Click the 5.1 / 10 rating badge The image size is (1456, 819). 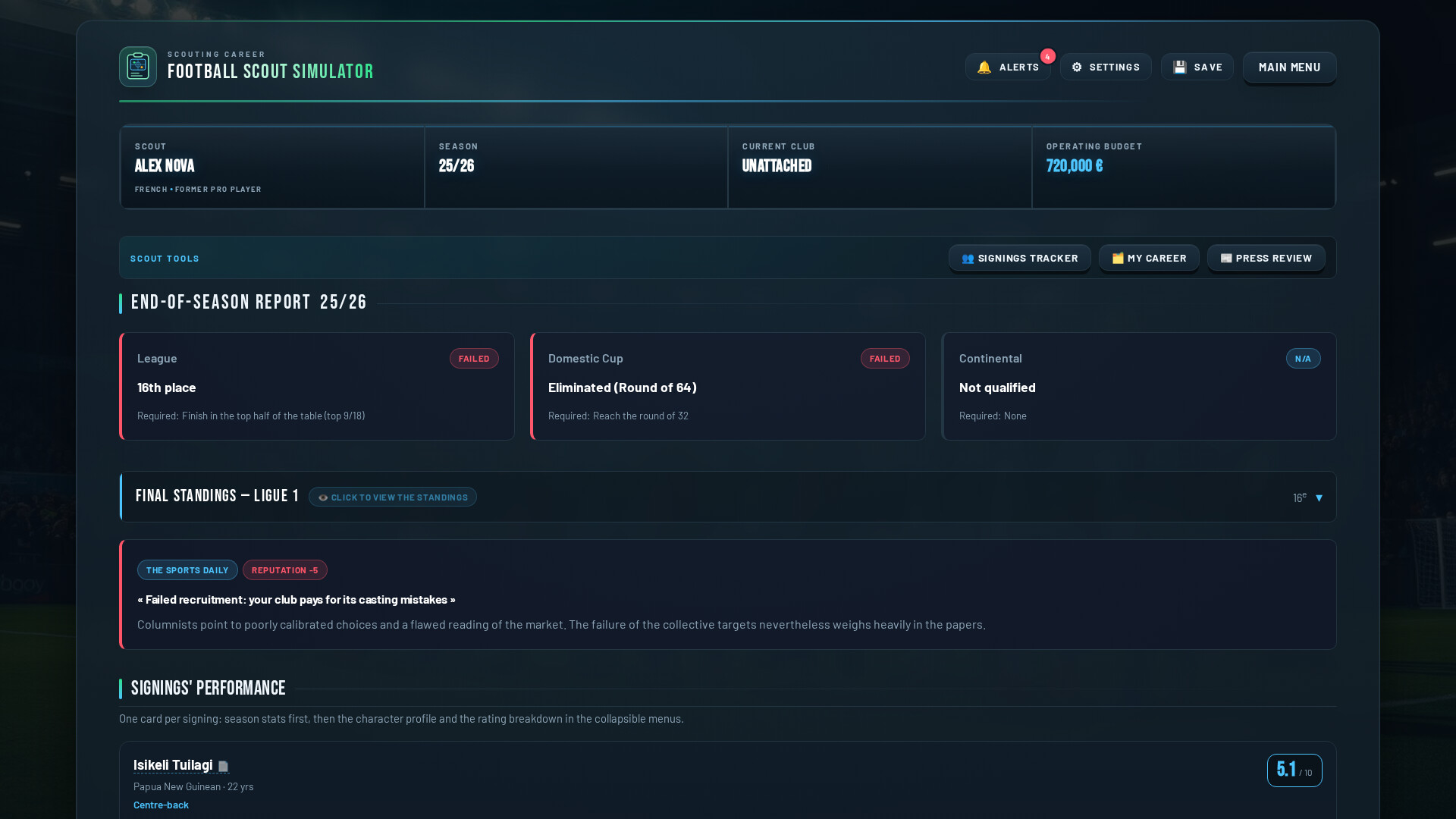tap(1294, 770)
